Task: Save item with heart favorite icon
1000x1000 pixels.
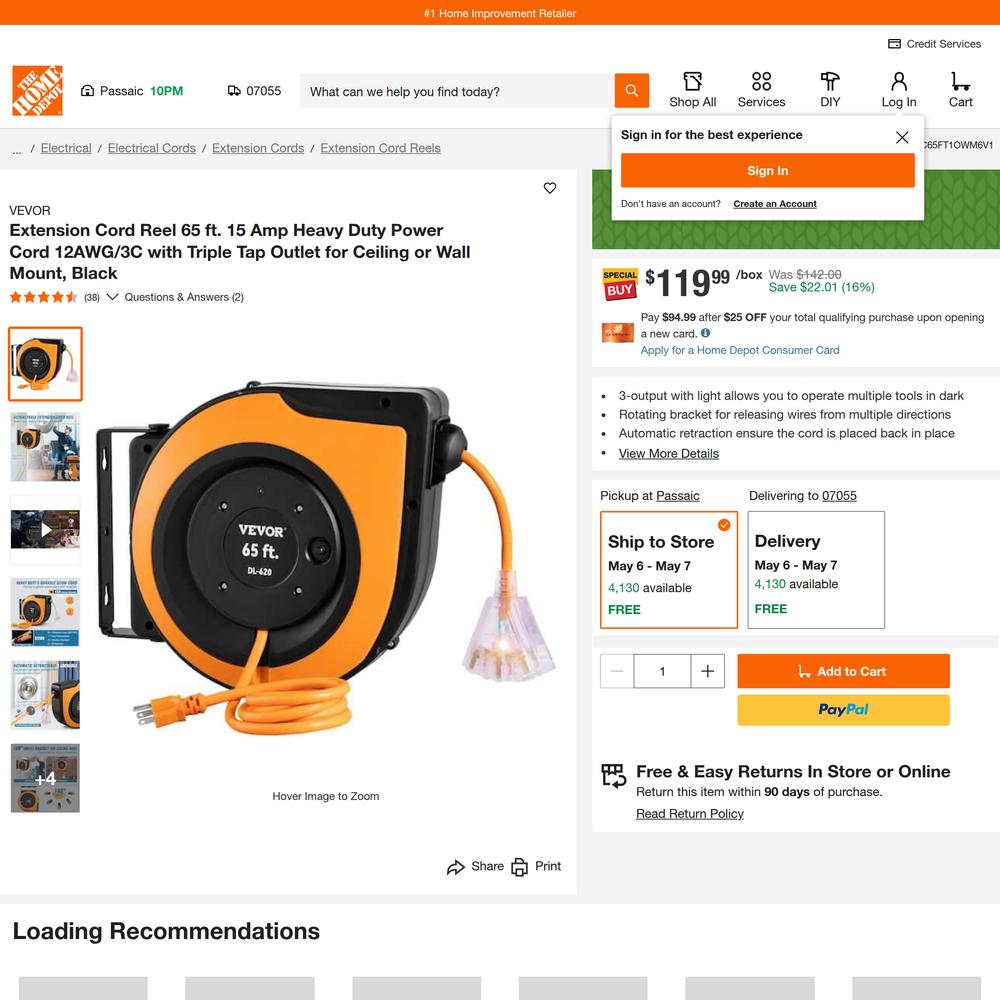Action: click(x=550, y=188)
